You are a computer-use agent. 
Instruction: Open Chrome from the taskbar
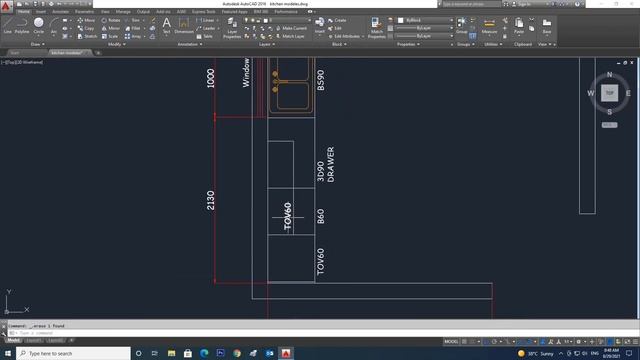237,353
